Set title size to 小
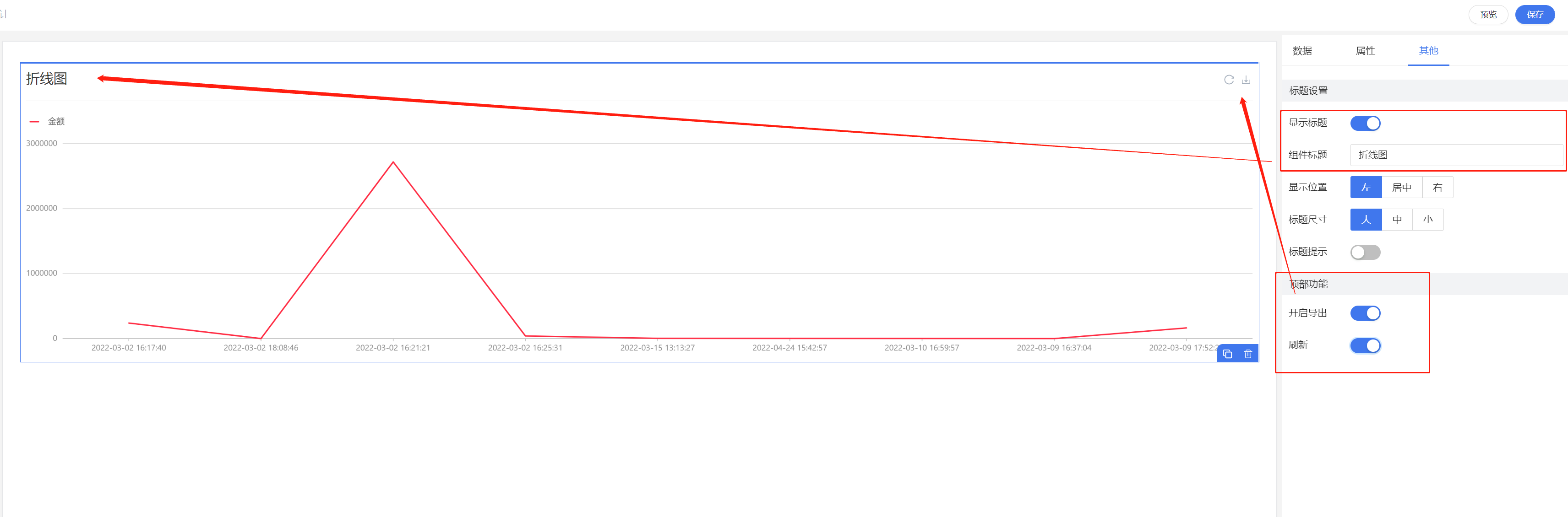Viewport: 1568px width, 517px height. [1427, 220]
